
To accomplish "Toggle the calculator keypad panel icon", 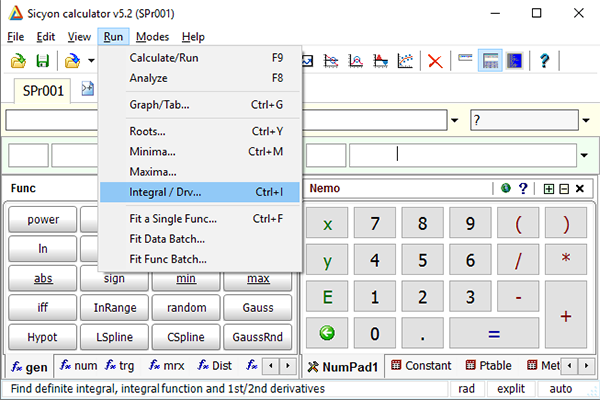I will (490, 60).
